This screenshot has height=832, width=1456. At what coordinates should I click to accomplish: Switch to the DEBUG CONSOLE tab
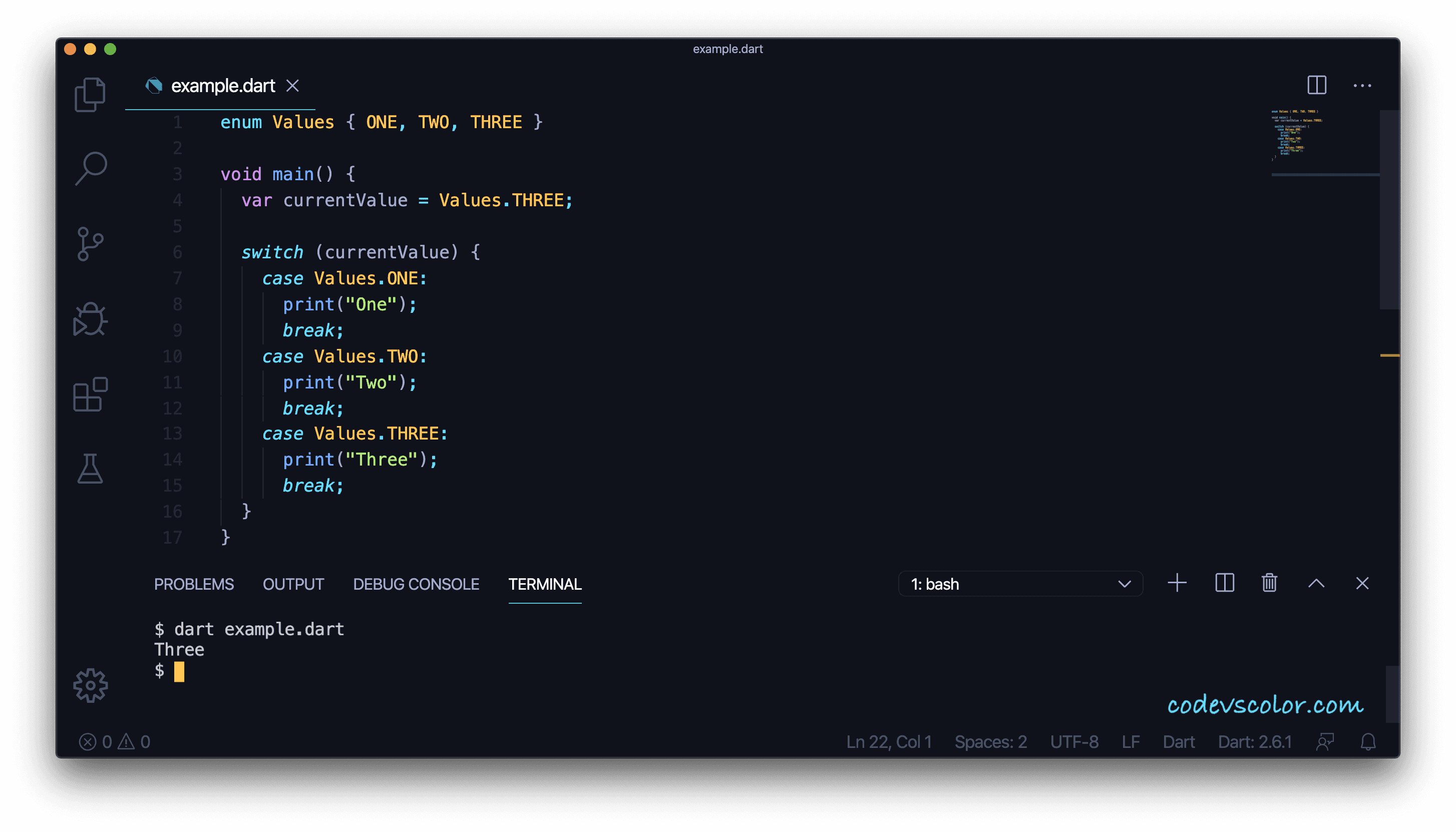[x=416, y=584]
